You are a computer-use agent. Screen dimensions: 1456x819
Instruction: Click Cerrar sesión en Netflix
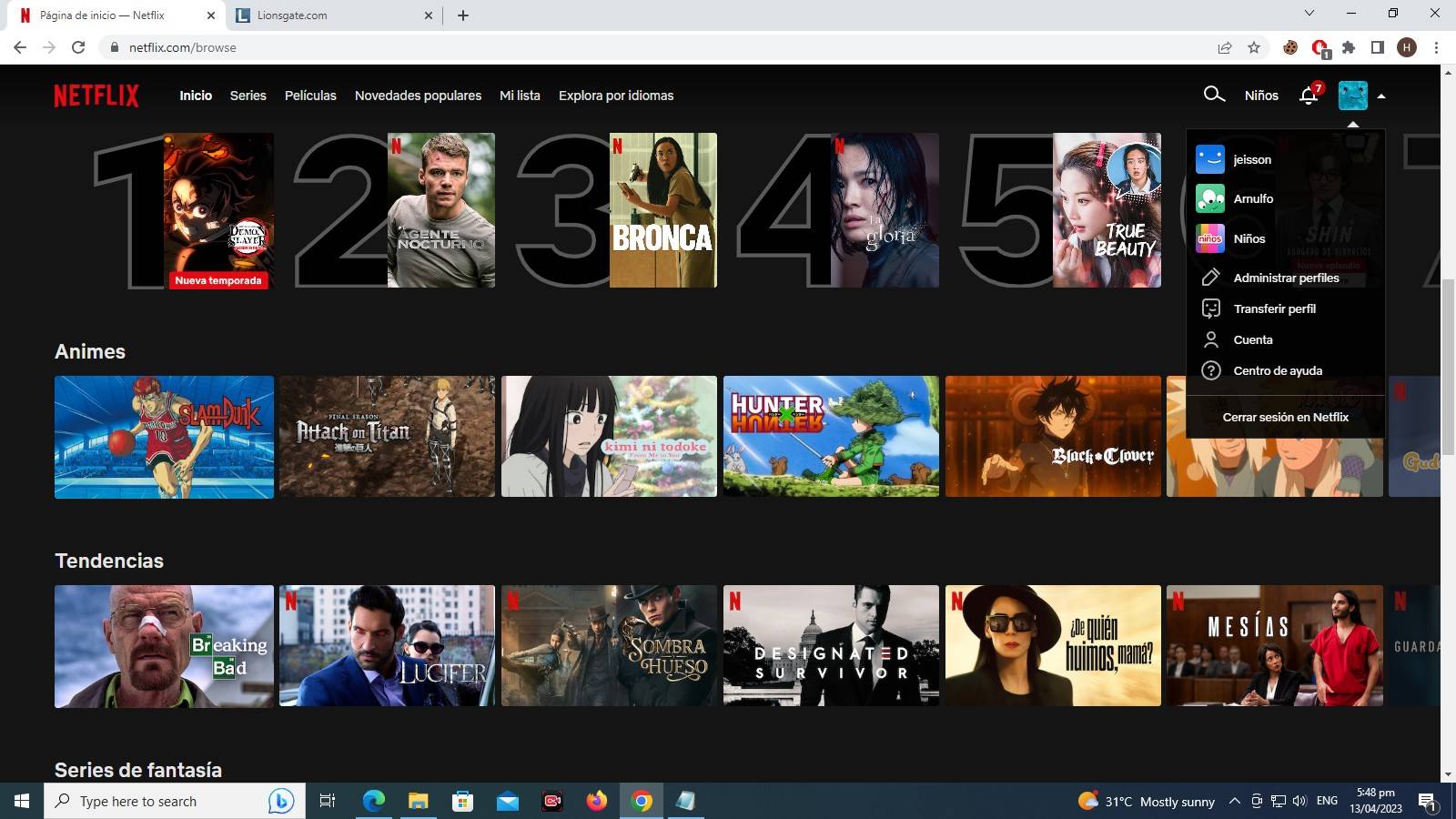(1285, 417)
